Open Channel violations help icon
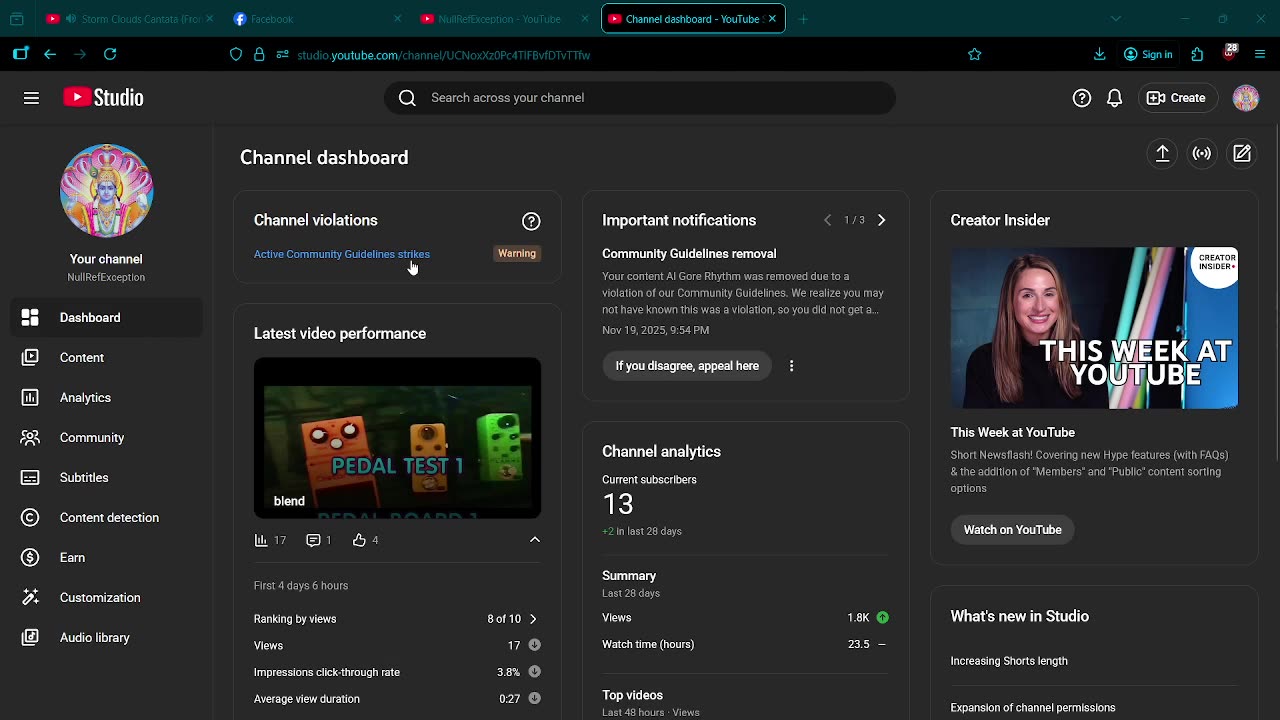Screen dimensions: 1280x720 531,221
